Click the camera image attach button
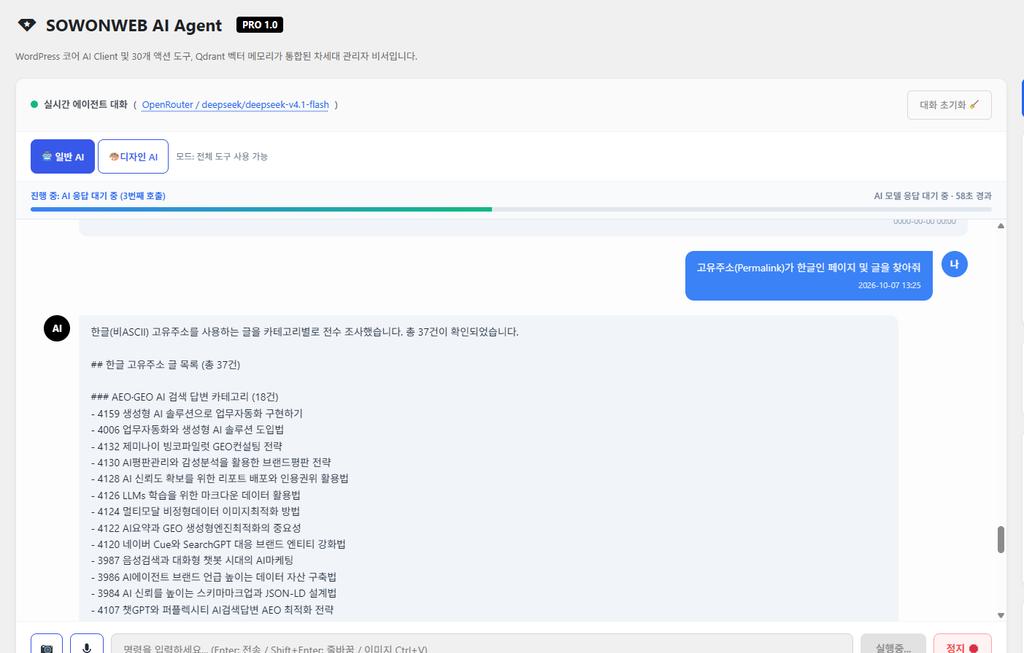 46,645
